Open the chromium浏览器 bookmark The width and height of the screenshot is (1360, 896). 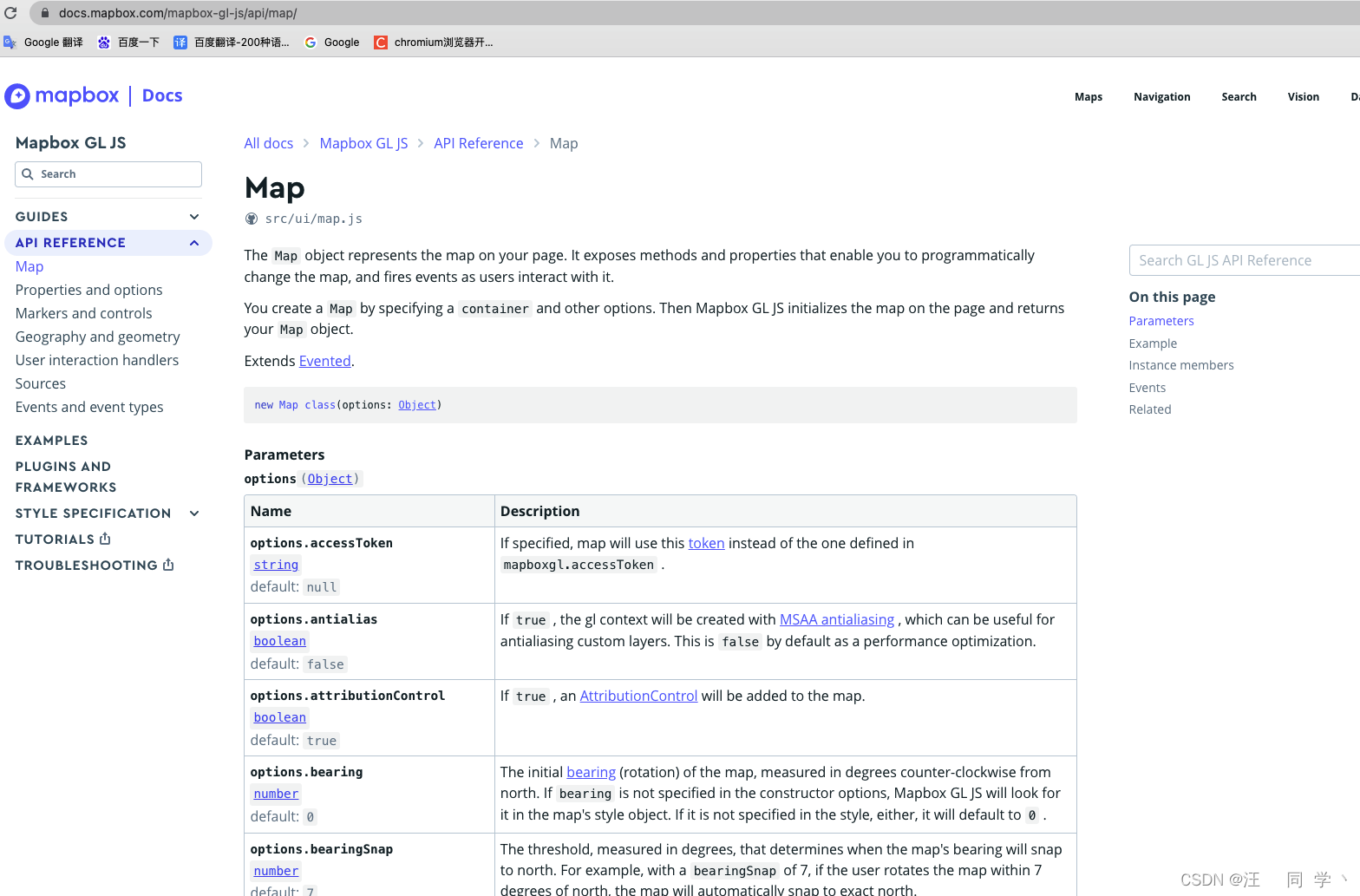(x=434, y=43)
